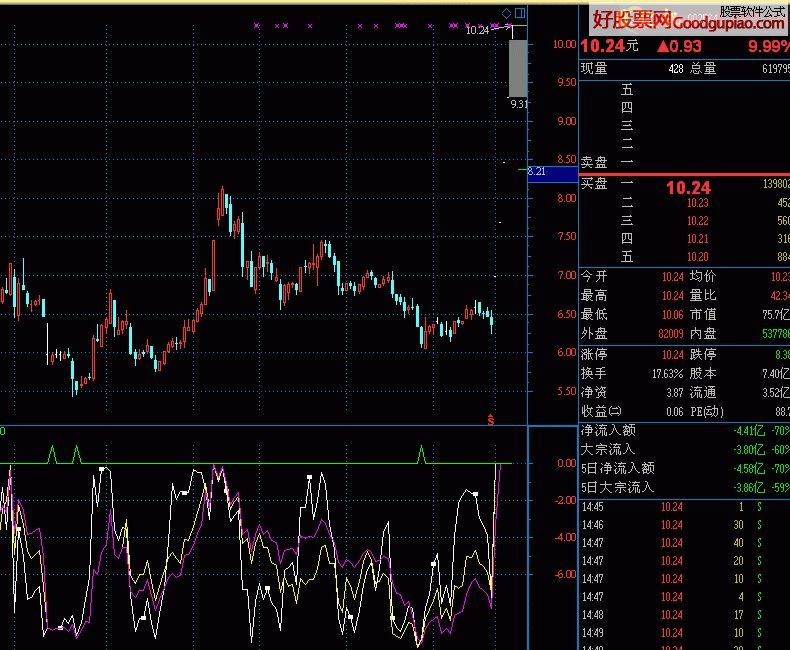Click the red S marker below the chart
This screenshot has width=790, height=650.
(x=491, y=419)
